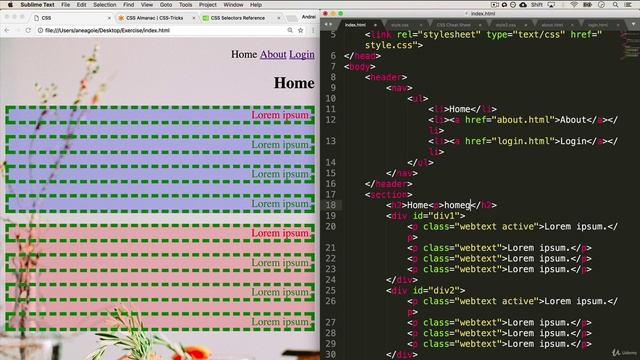Click the page info icon in address bar
The image size is (640, 360).
click(40, 30)
